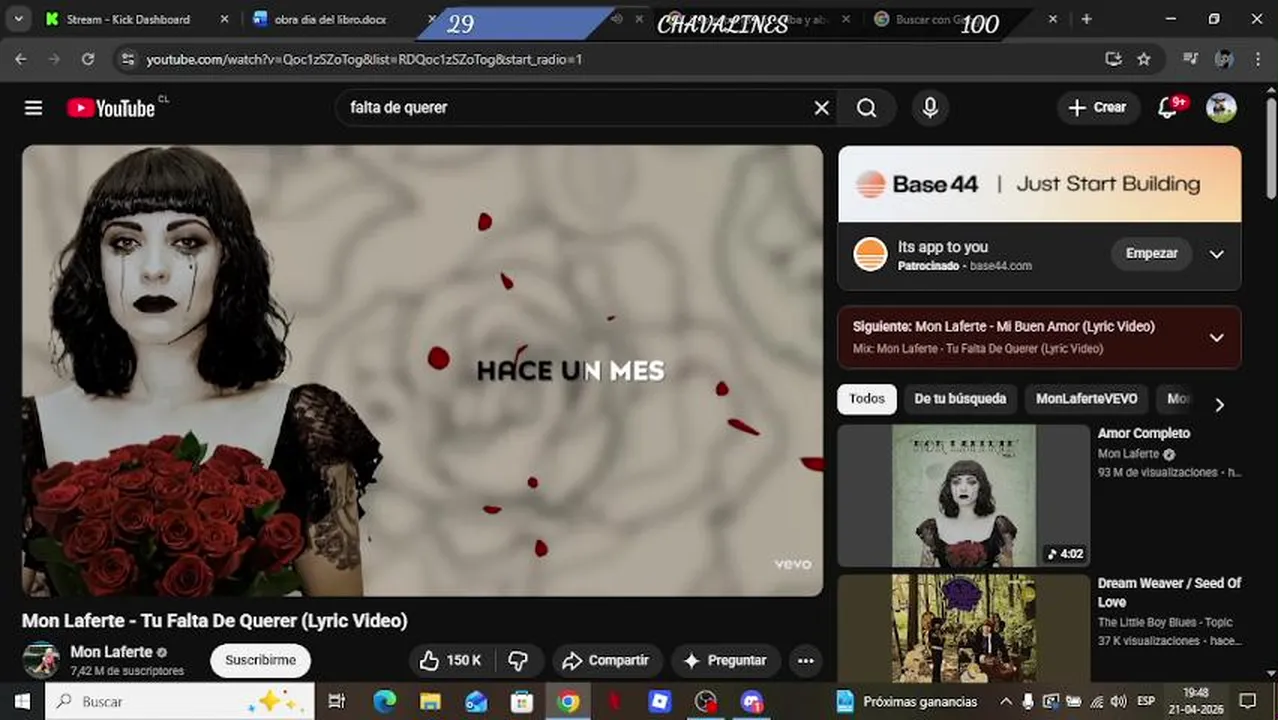Open File Explorer from taskbar
This screenshot has height=720, width=1278.
tap(430, 702)
